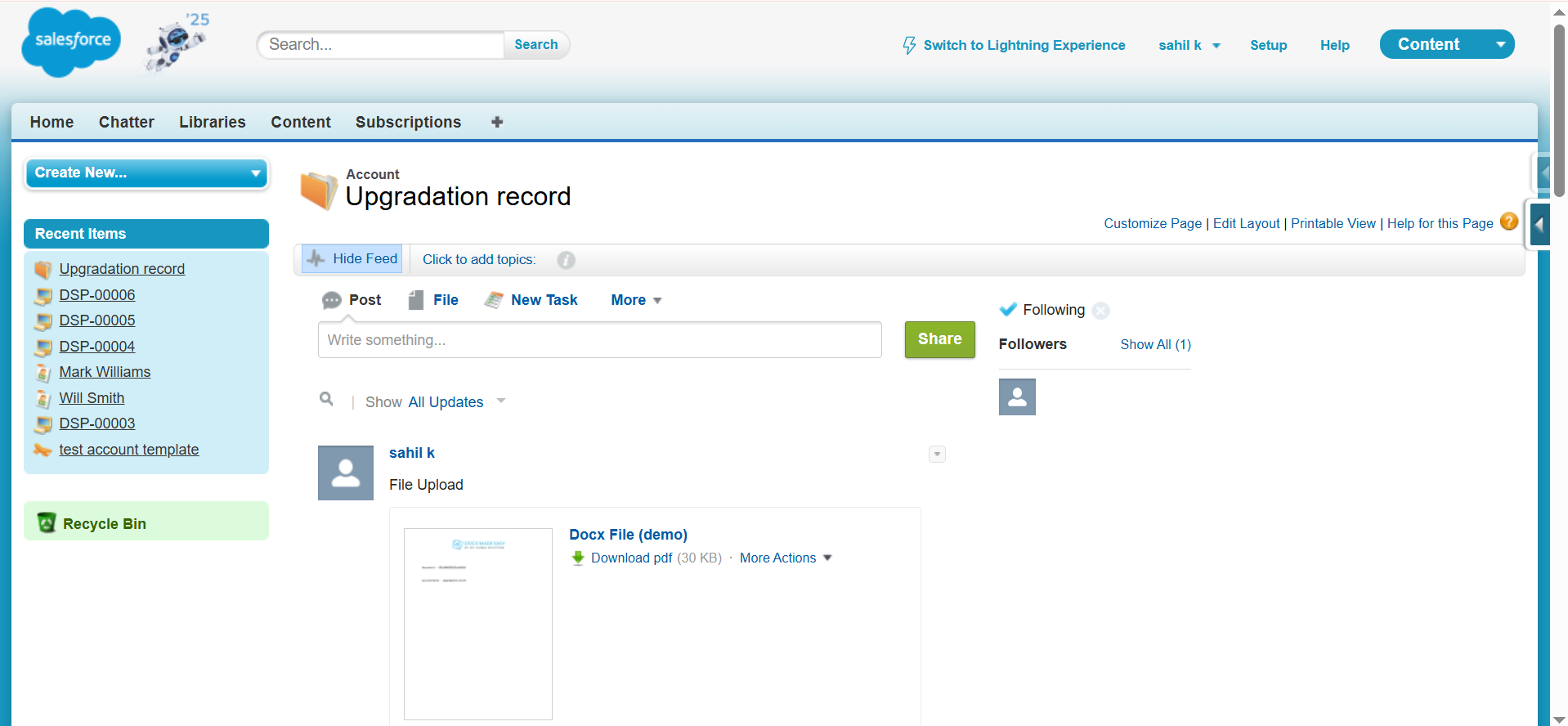Open the Help link in header

coord(1335,45)
